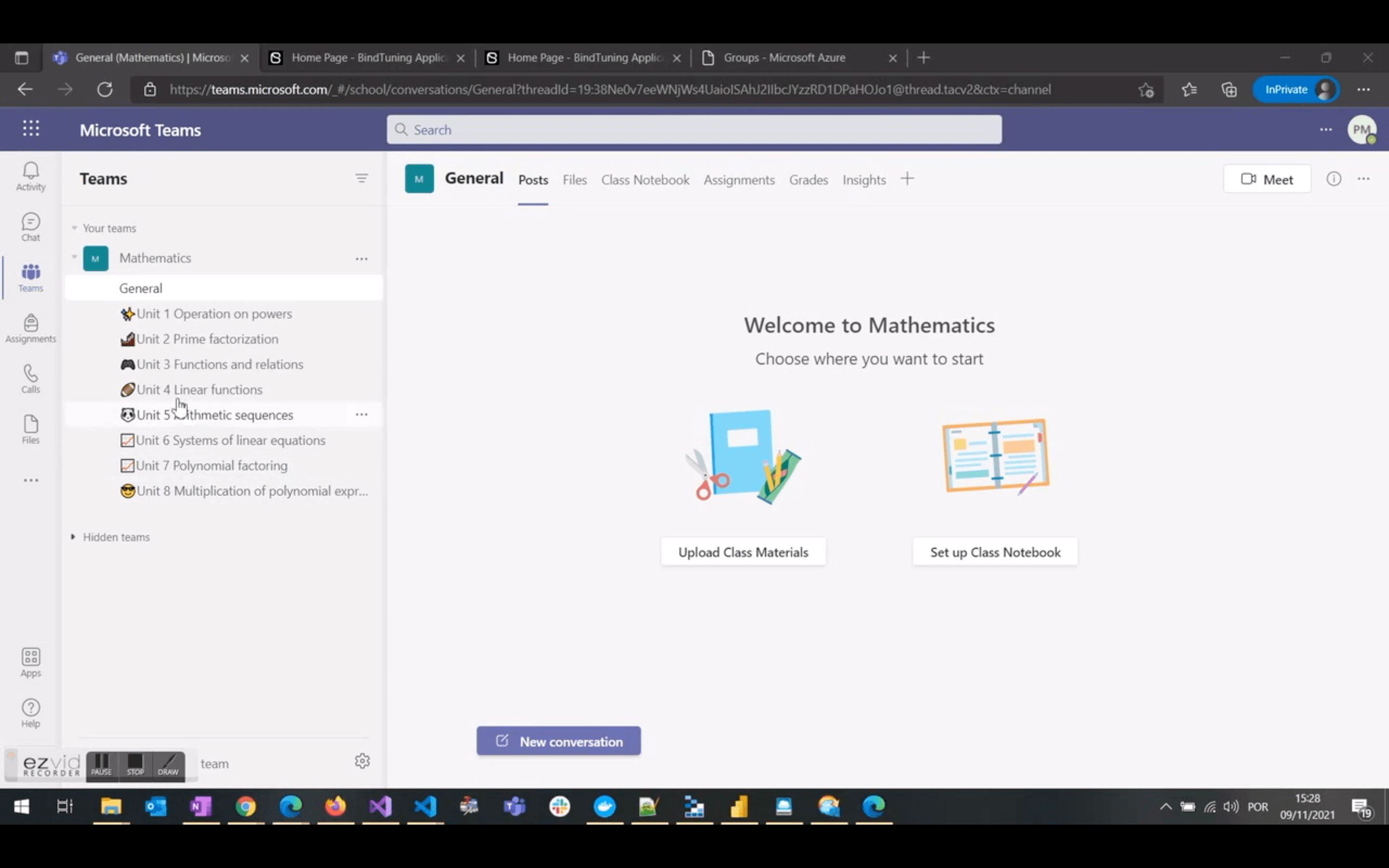Go back in browser history
Image resolution: width=1389 pixels, height=868 pixels.
pyautogui.click(x=25, y=90)
